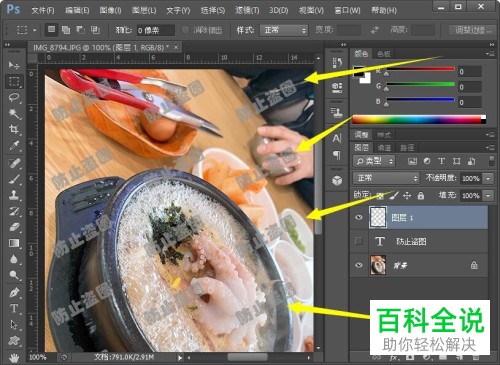Click the 羽化 feather input field
Screen dimensions: 500x365
156,30
